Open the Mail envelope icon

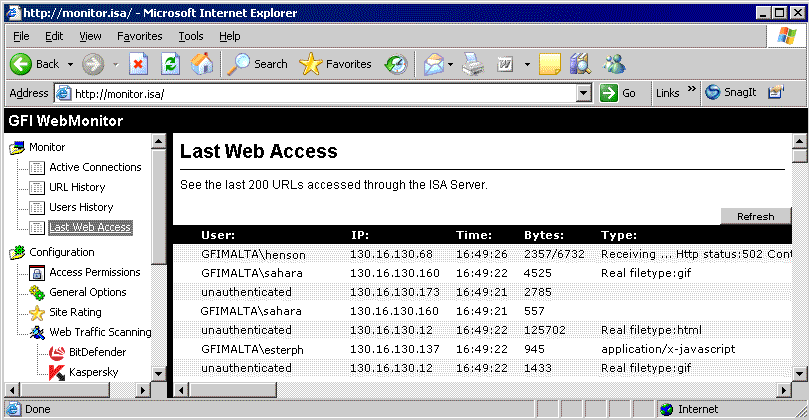pos(433,64)
